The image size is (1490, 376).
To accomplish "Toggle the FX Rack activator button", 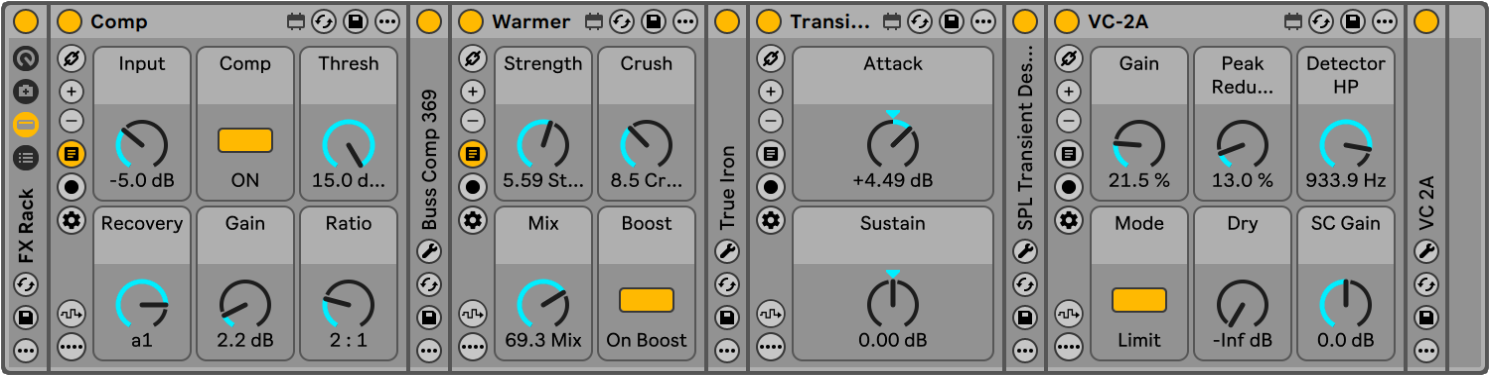I will click(26, 21).
